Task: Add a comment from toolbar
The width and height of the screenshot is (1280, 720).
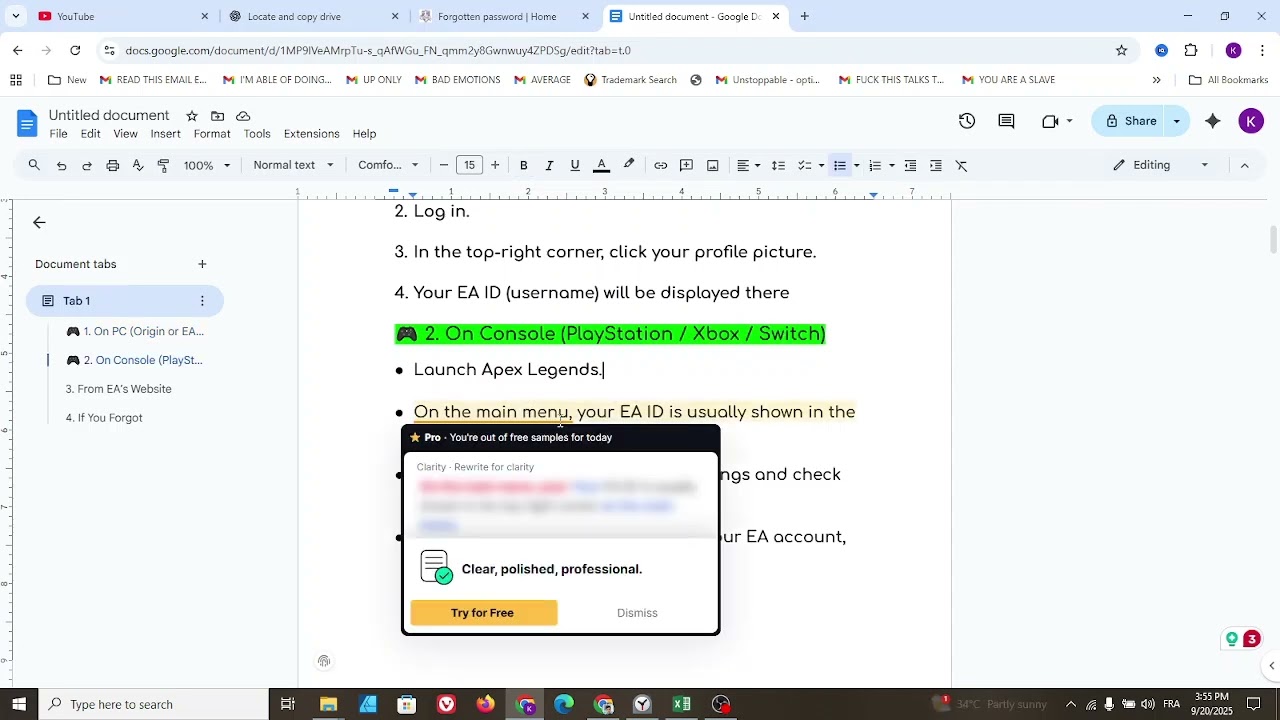Action: pos(687,165)
